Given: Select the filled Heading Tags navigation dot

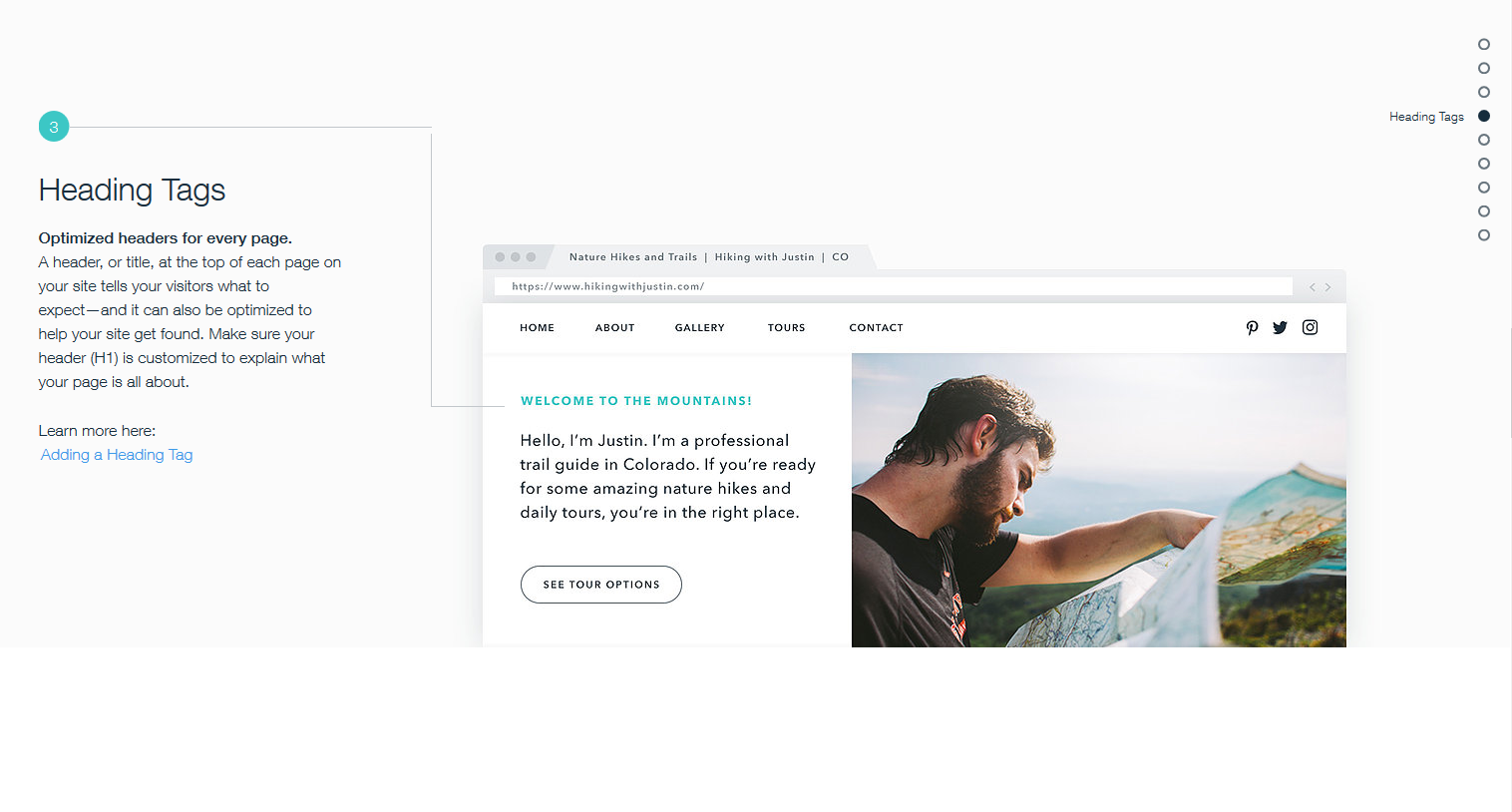Looking at the screenshot, I should coord(1484,116).
